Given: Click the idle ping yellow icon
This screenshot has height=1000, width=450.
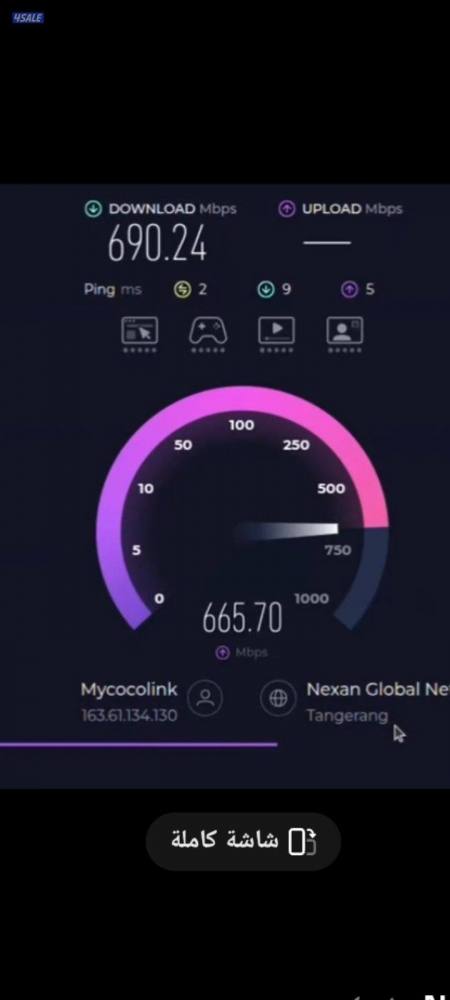Looking at the screenshot, I should (182, 290).
